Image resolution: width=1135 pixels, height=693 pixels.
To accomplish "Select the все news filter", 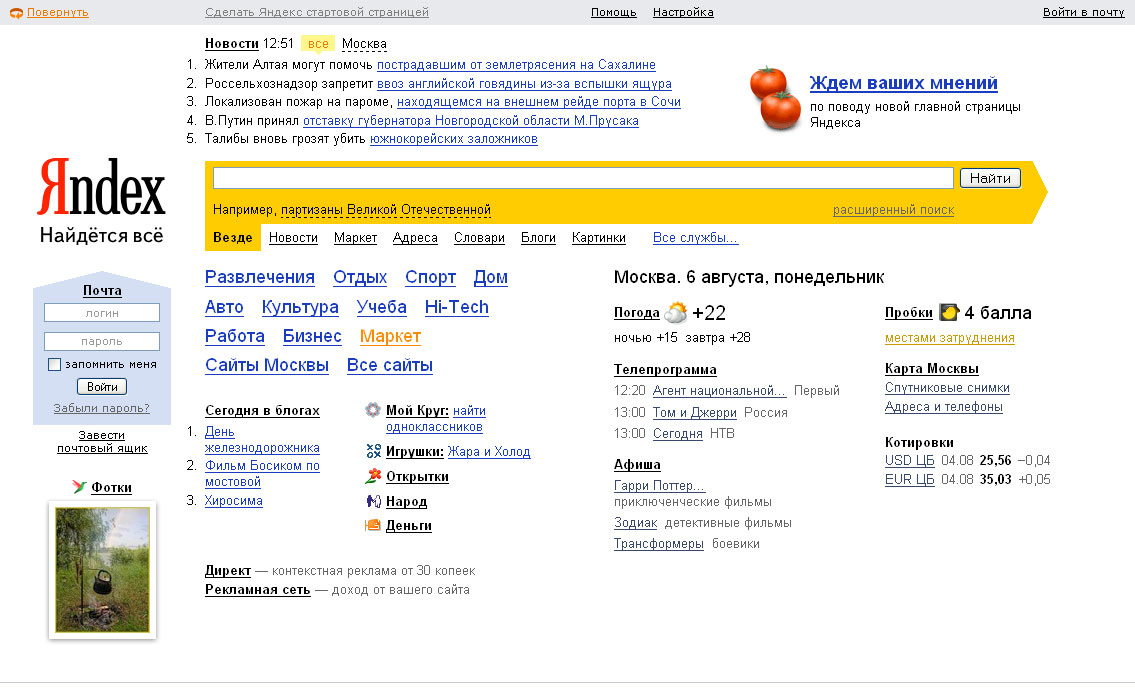I will tap(318, 44).
